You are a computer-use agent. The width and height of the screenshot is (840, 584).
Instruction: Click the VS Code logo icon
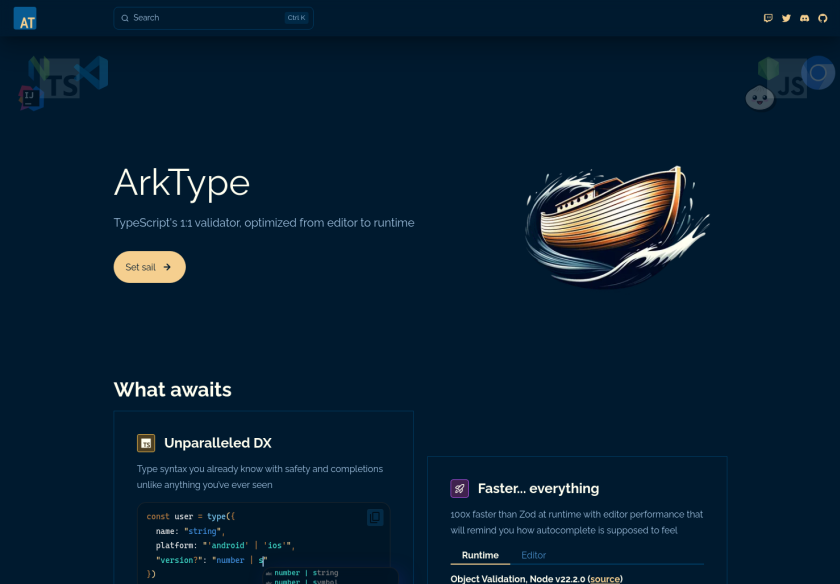[x=92, y=73]
